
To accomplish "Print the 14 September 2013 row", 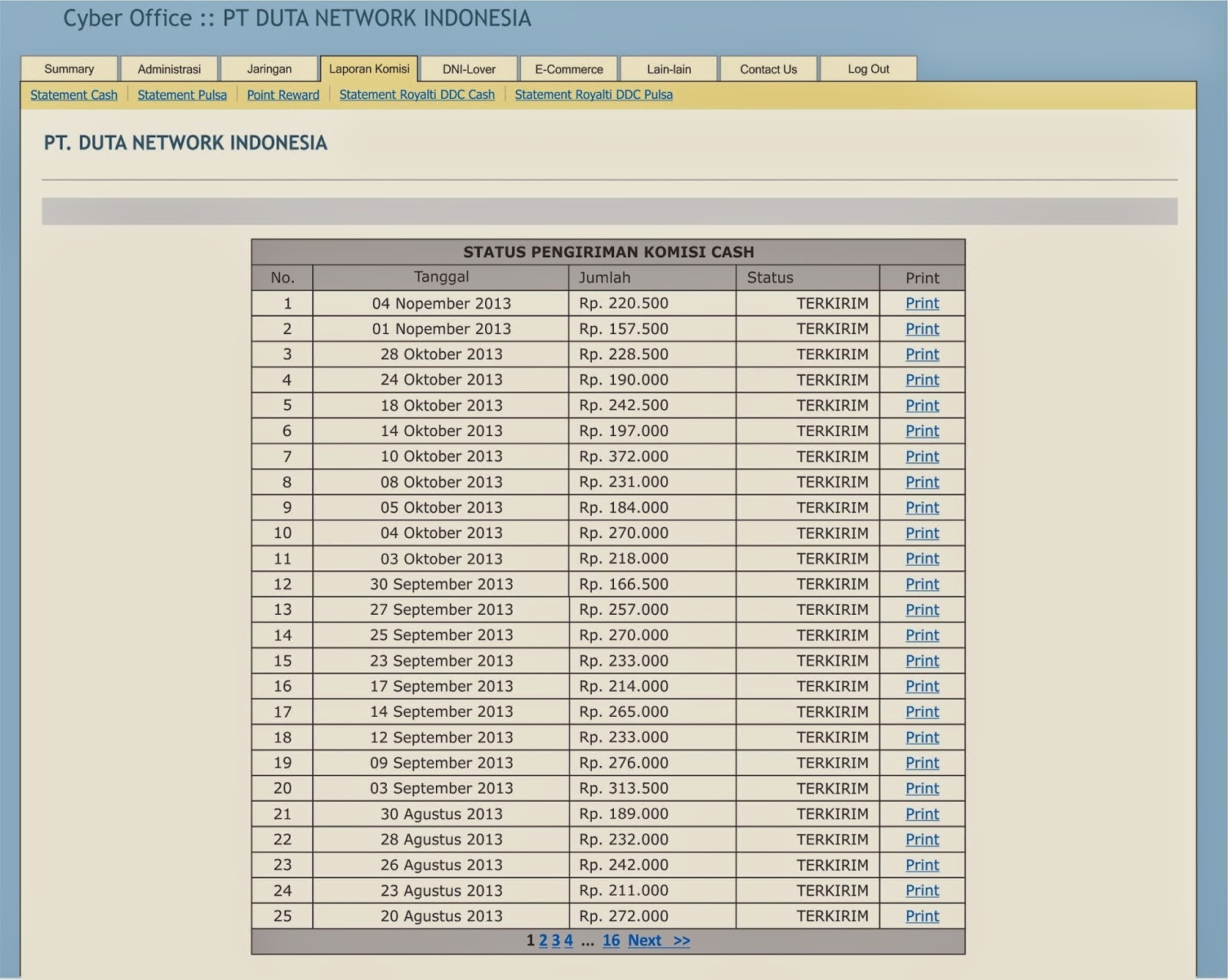I will [x=922, y=711].
